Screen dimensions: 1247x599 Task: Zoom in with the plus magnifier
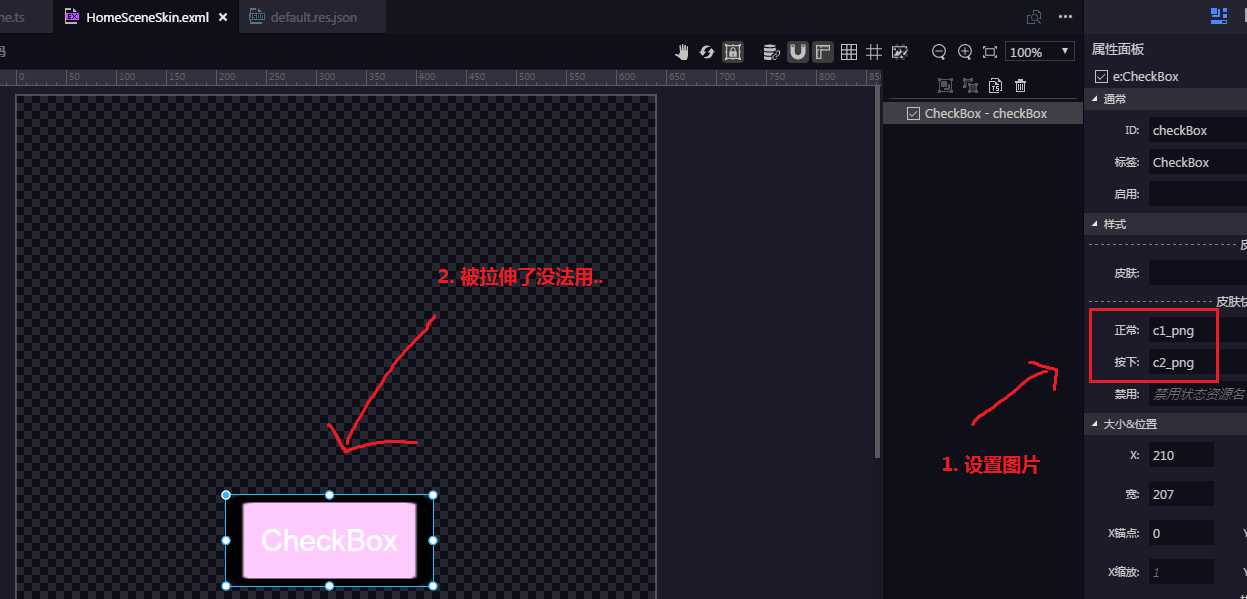[965, 52]
